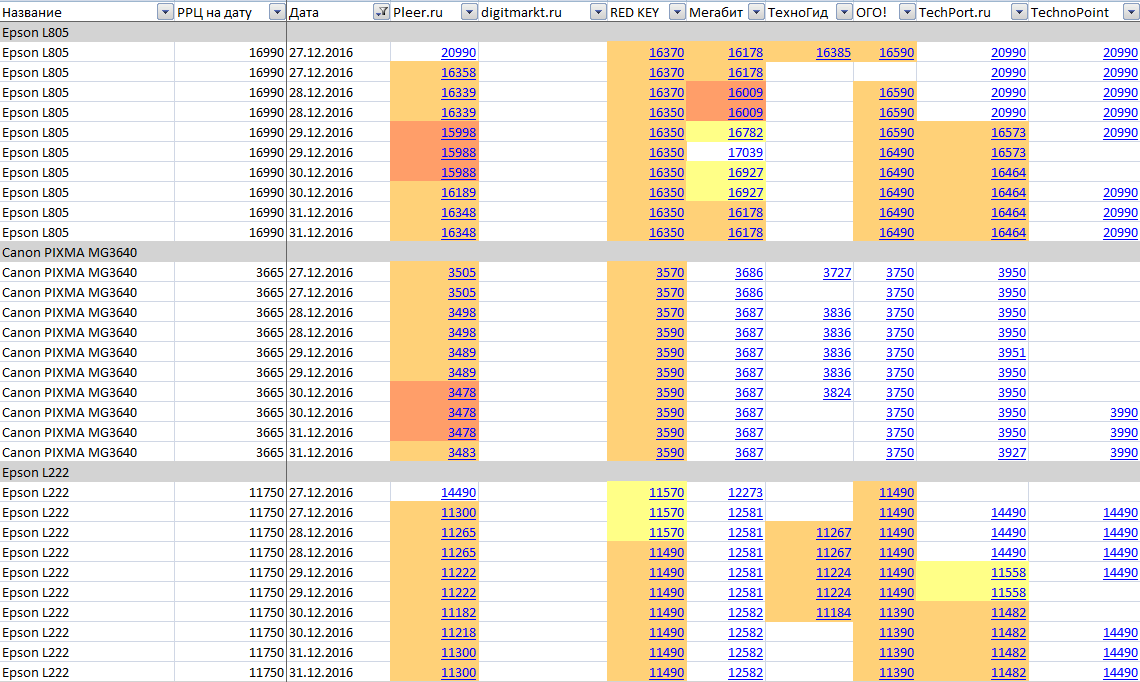The image size is (1140, 682).
Task: Open the 16358 price link under Pleer.ru
Action: coord(458,73)
